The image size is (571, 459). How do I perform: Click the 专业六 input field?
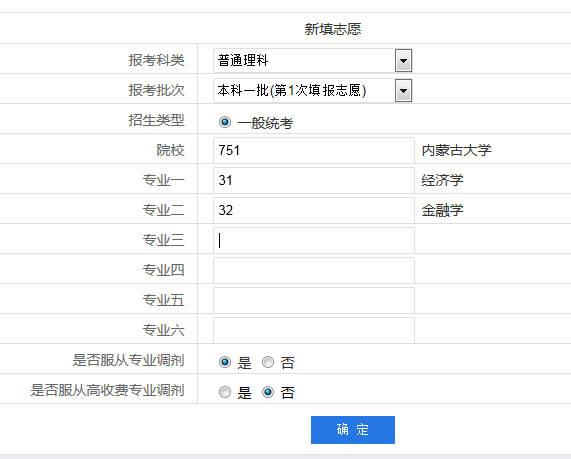coord(314,330)
